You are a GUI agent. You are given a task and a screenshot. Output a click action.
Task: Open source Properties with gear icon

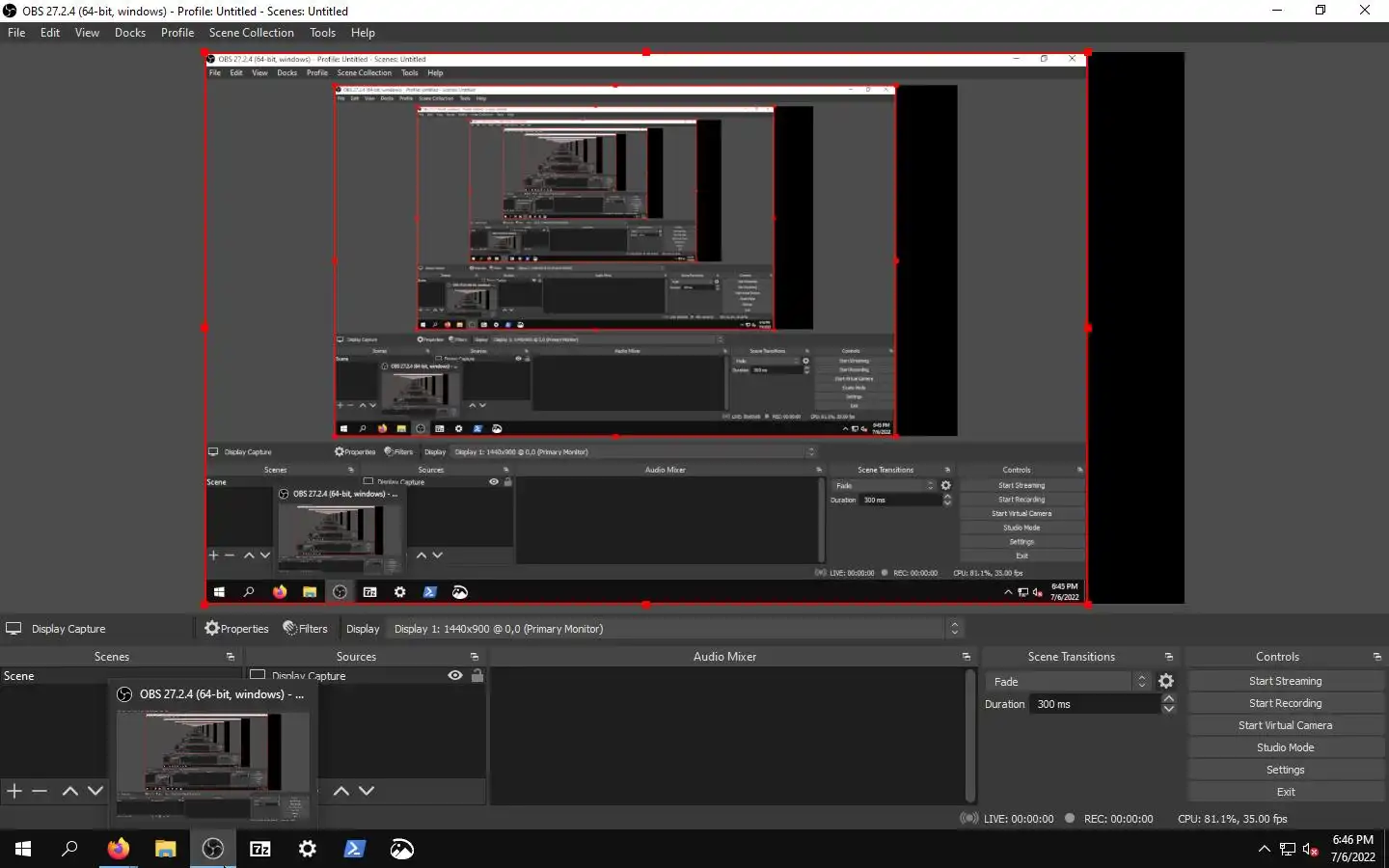236,629
